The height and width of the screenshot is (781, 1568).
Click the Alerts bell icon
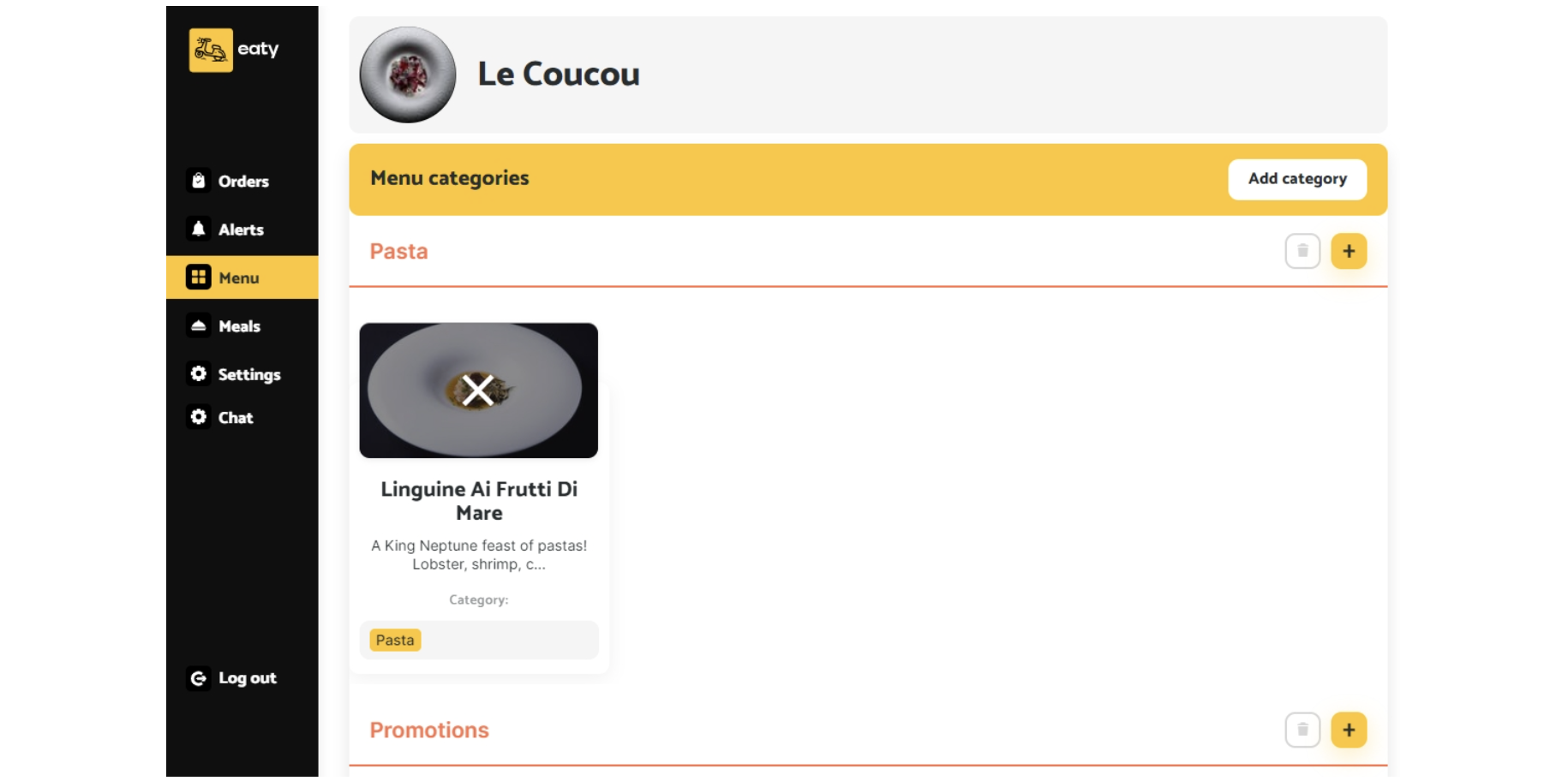tap(199, 229)
